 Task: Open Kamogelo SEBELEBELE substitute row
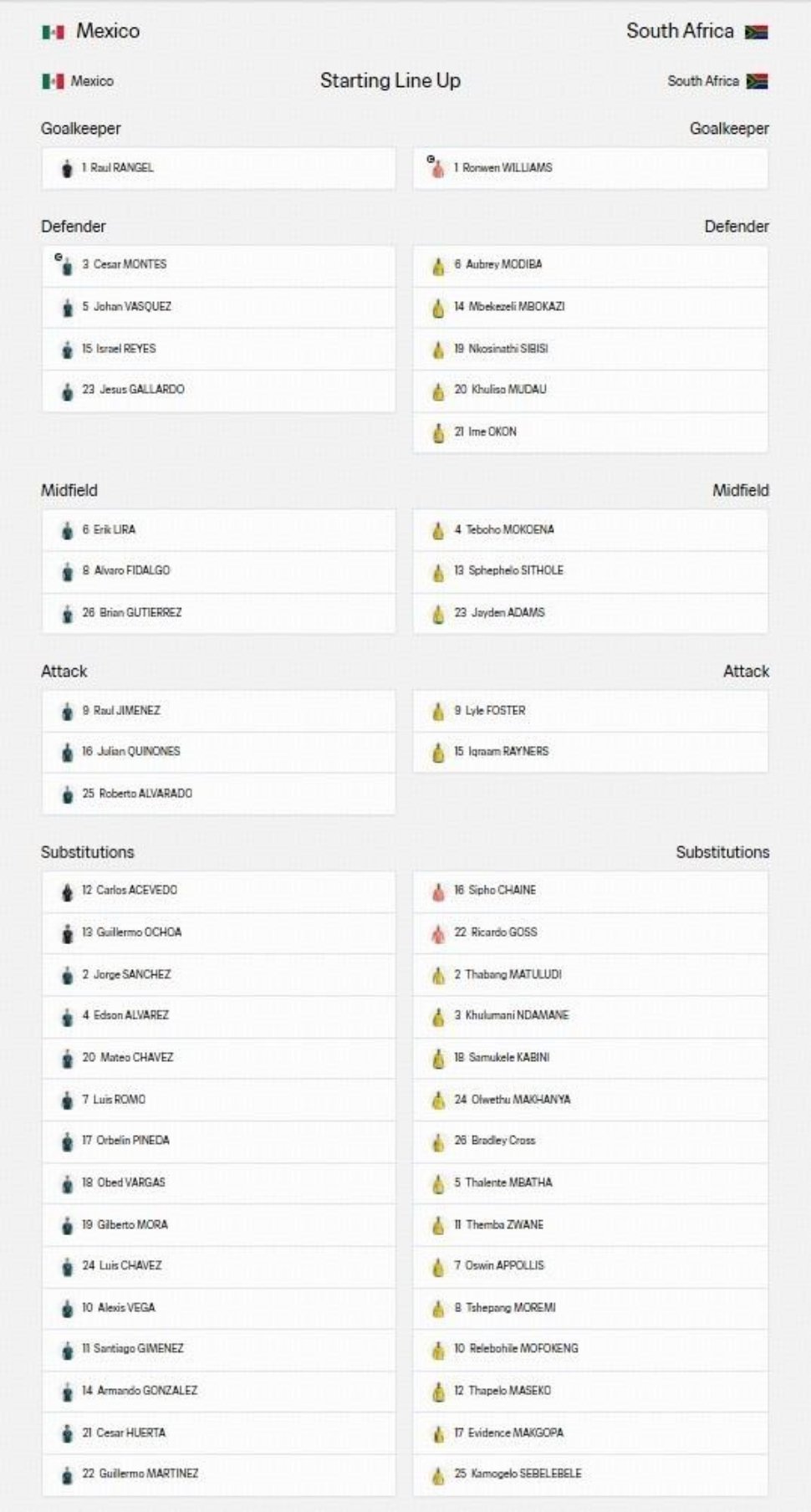[590, 1474]
